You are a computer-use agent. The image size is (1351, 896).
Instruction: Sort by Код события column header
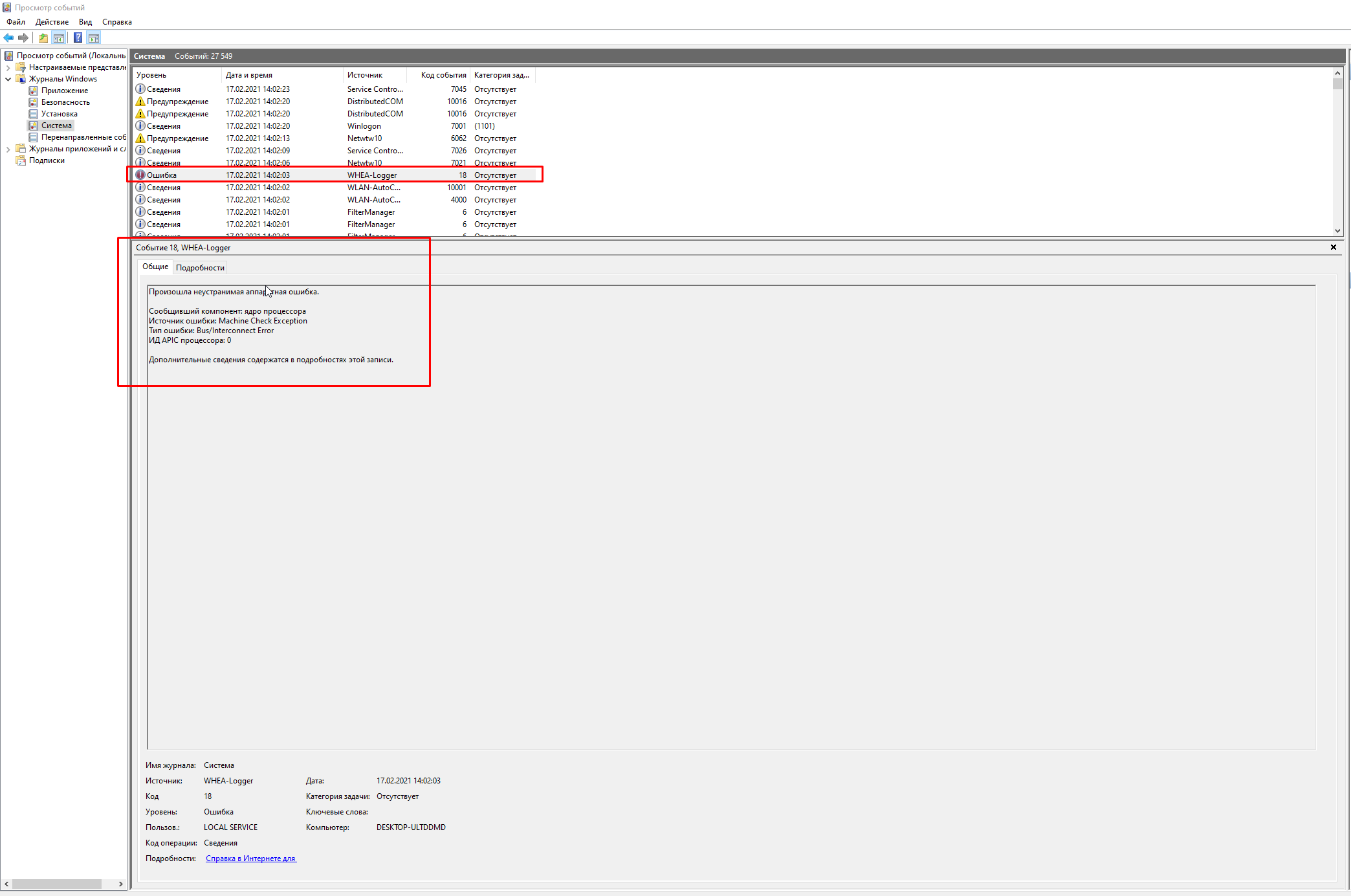tap(443, 75)
